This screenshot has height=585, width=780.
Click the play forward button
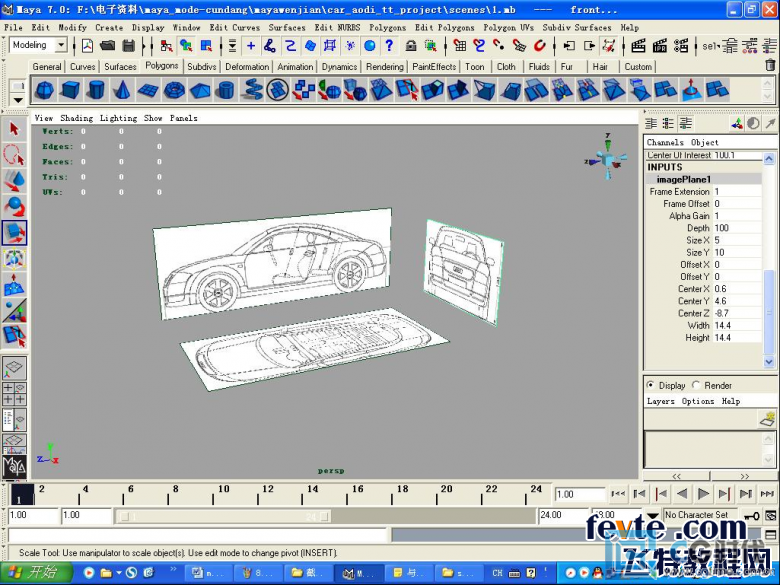703,493
